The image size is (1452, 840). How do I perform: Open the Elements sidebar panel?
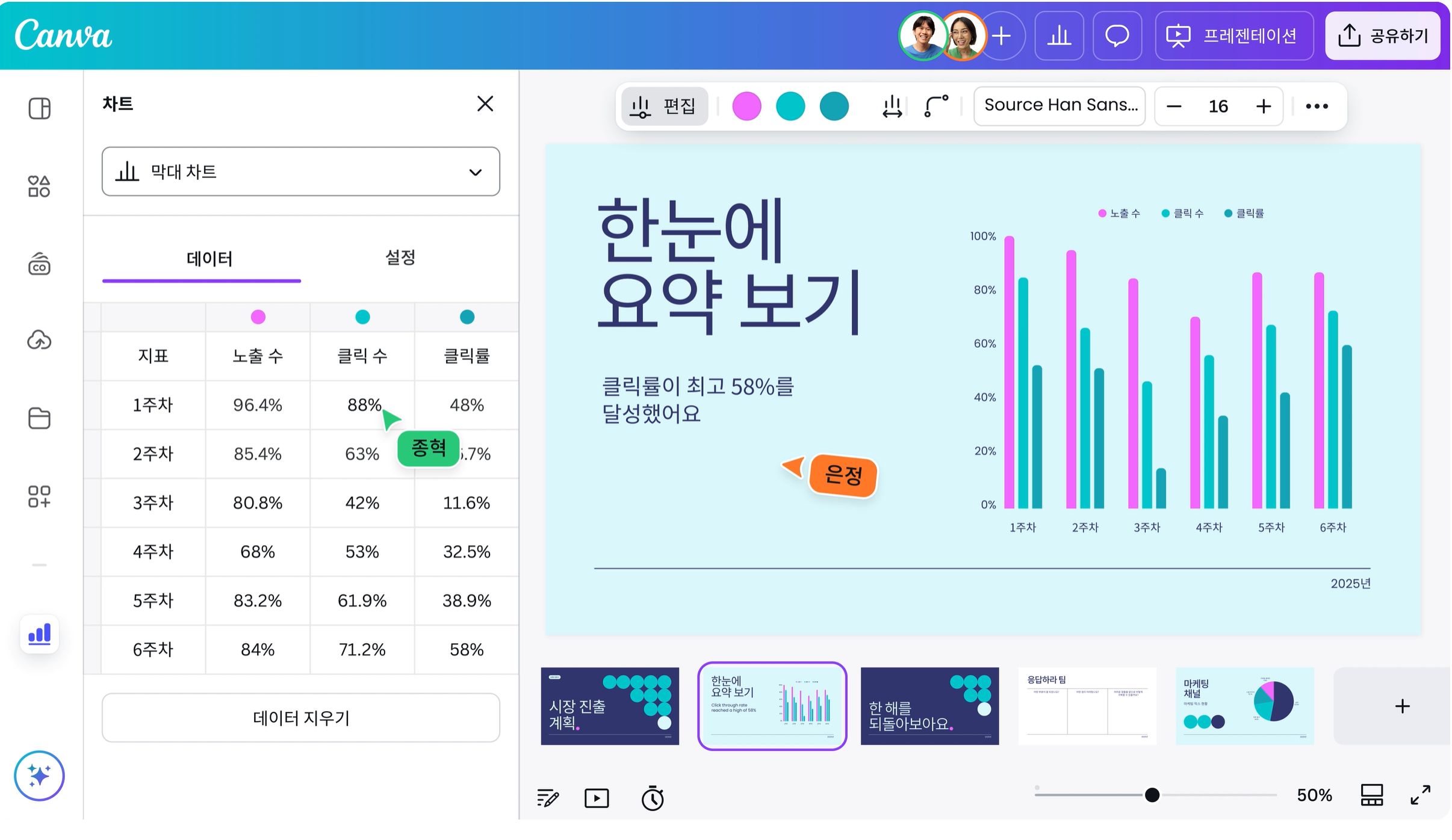tap(39, 186)
